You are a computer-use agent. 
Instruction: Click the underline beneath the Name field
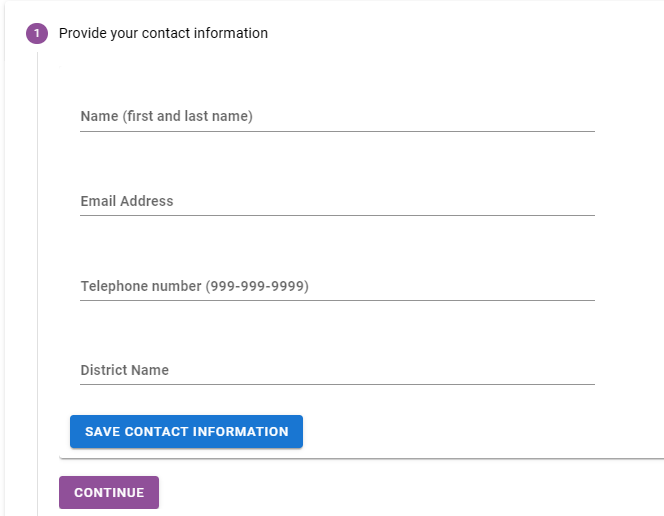coord(337,131)
